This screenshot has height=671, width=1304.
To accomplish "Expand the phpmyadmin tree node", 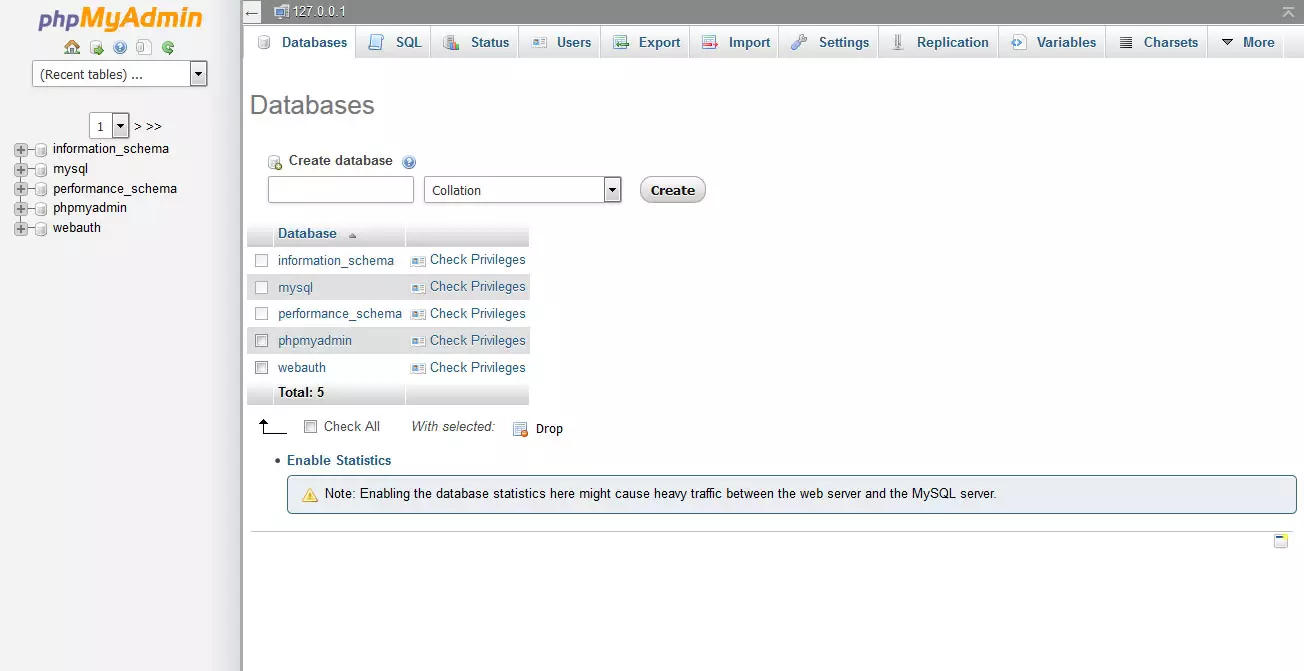I will [20, 209].
